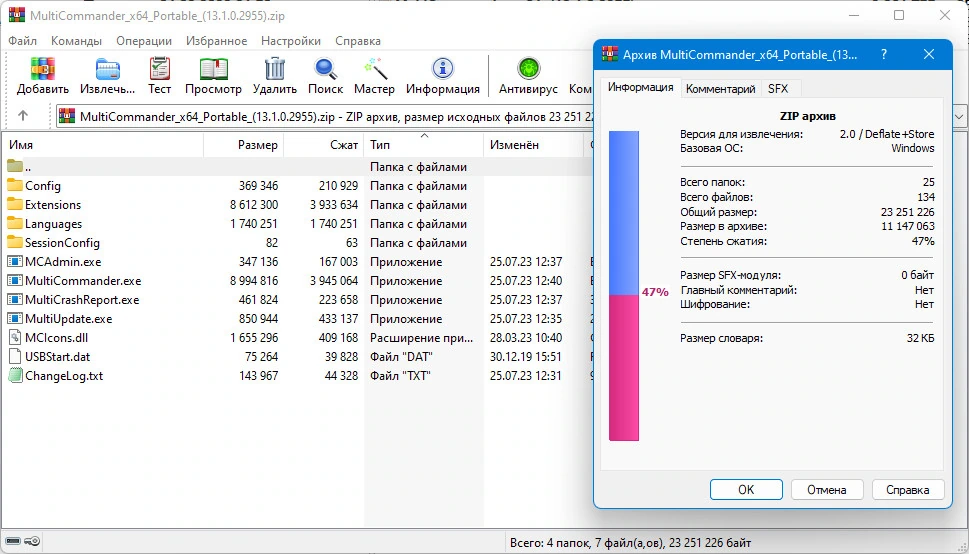The height and width of the screenshot is (554, 969).
Task: Click the Добавить (Add) toolbar icon
Action: pos(43,69)
